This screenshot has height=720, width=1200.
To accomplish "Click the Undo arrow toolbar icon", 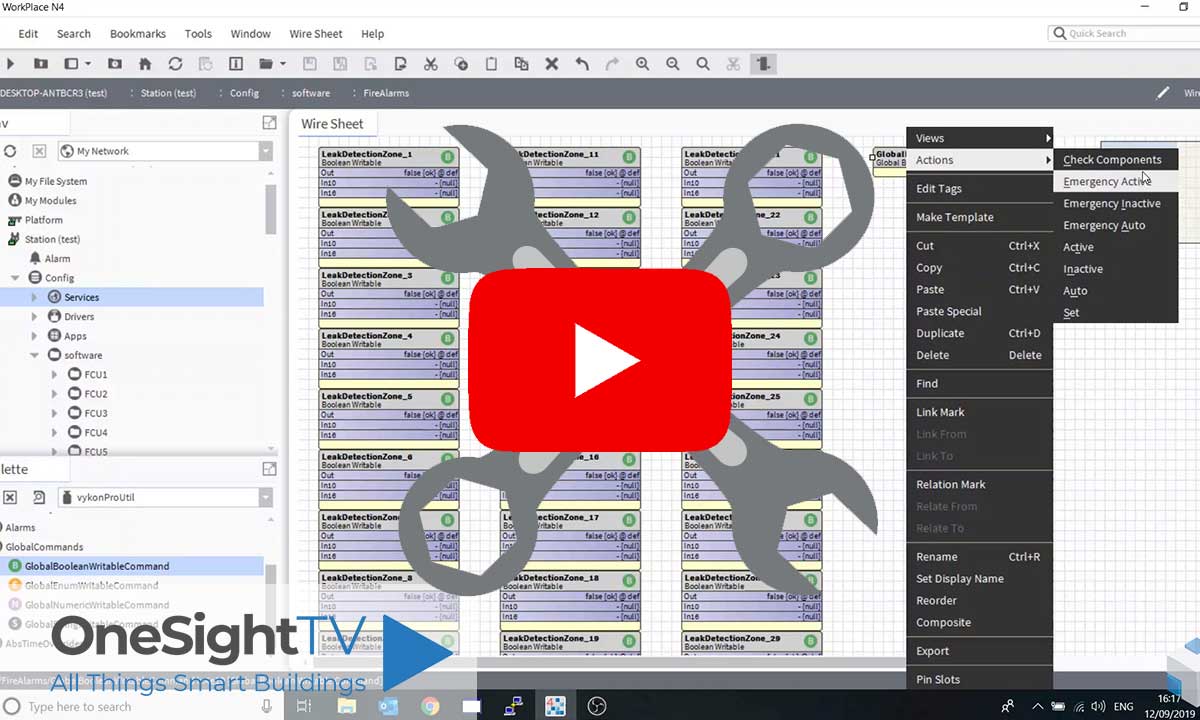I will point(582,64).
